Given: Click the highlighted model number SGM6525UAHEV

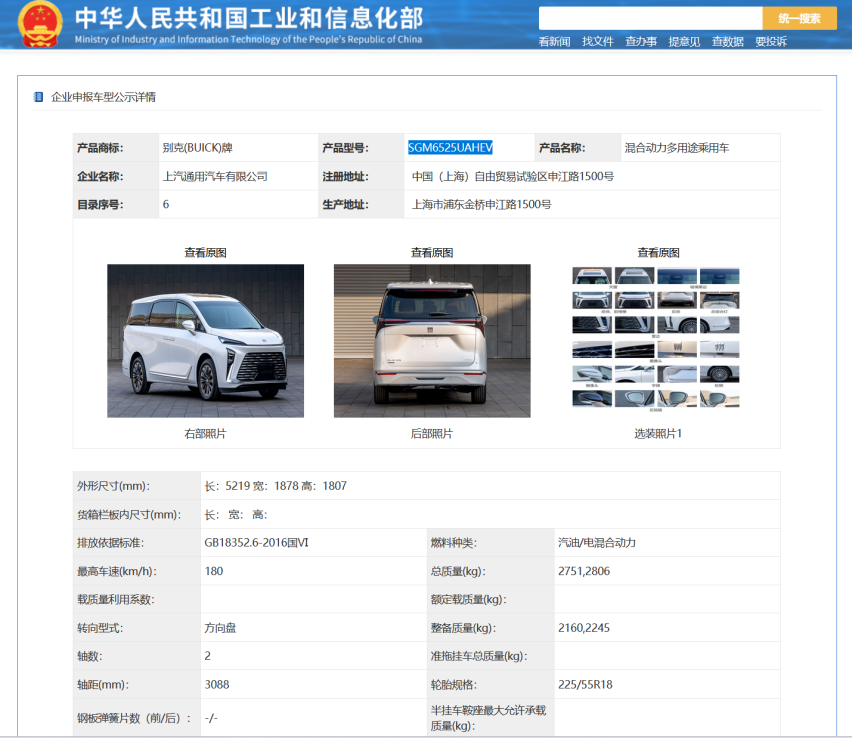Looking at the screenshot, I should click(450, 147).
